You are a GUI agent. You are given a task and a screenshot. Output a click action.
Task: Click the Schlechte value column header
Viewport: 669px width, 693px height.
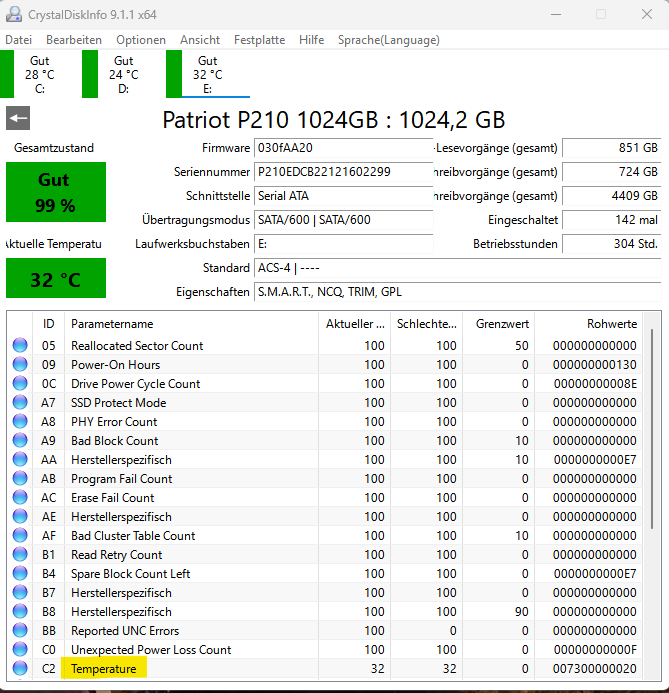427,324
